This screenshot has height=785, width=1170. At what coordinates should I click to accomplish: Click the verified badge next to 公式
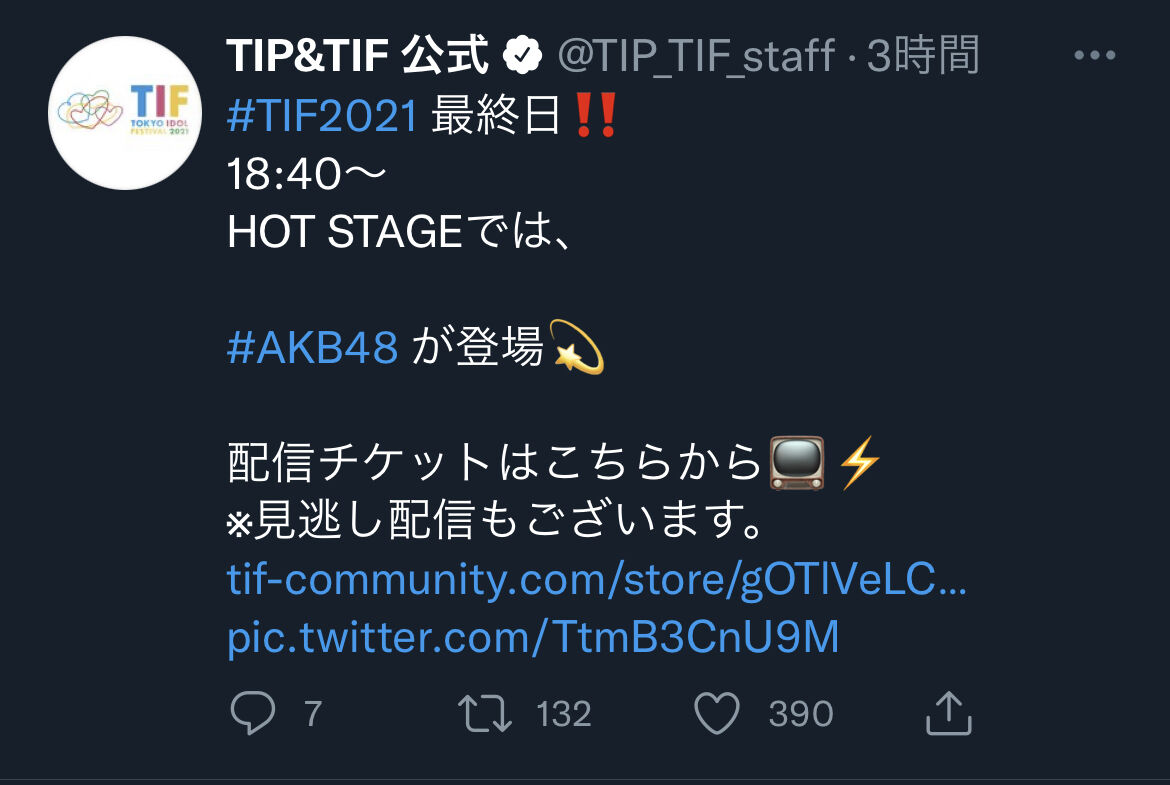[522, 55]
